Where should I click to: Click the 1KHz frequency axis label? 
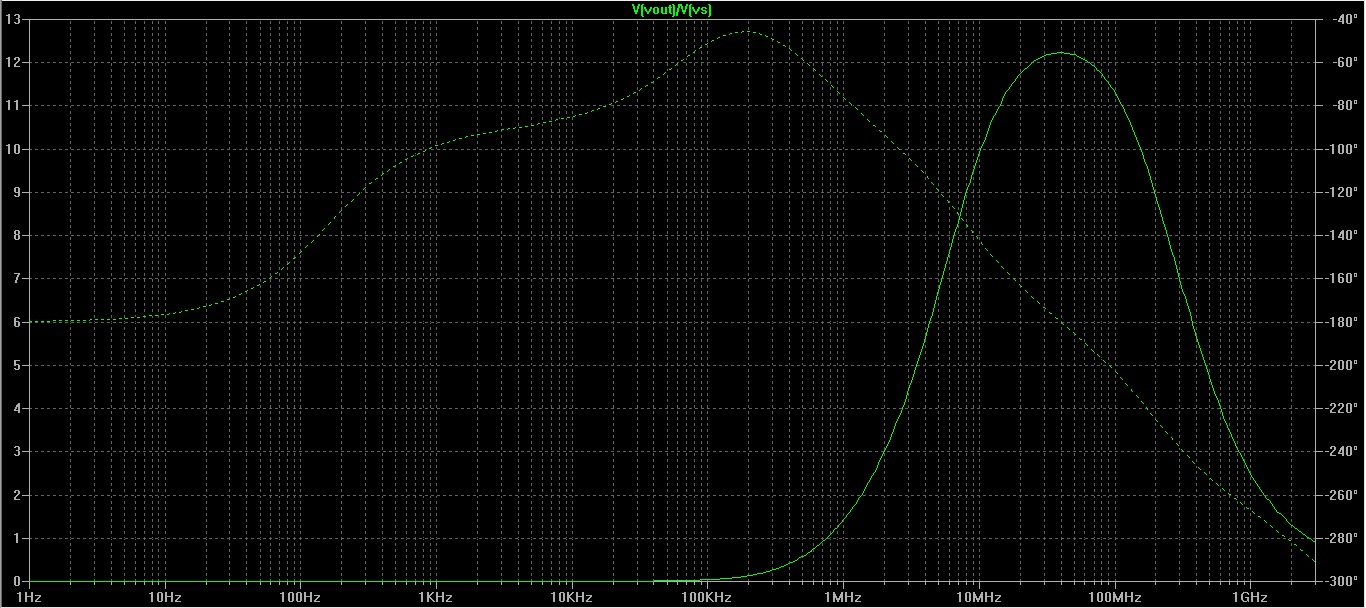coord(435,596)
